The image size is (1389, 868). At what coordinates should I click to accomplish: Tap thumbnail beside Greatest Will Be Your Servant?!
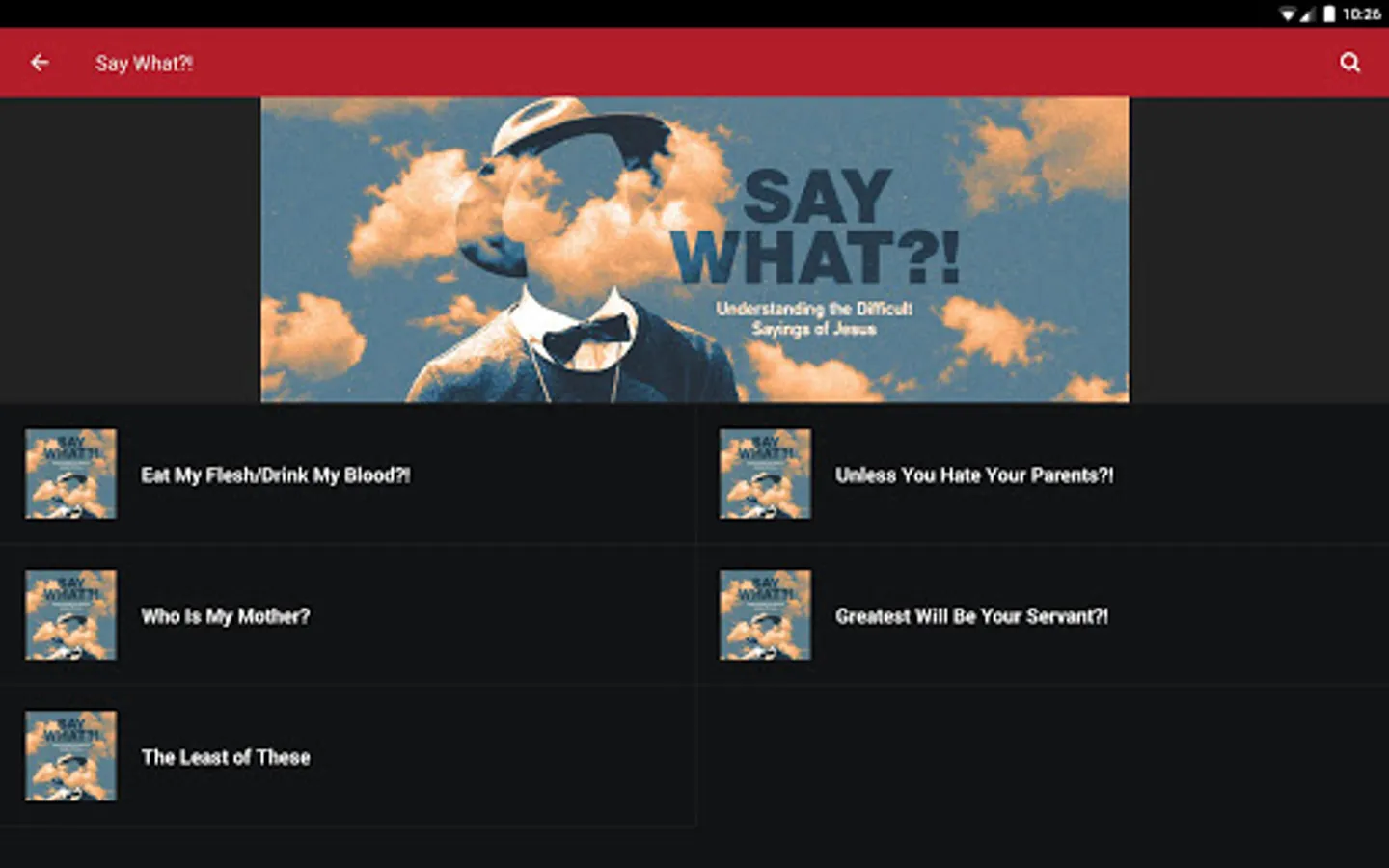765,615
